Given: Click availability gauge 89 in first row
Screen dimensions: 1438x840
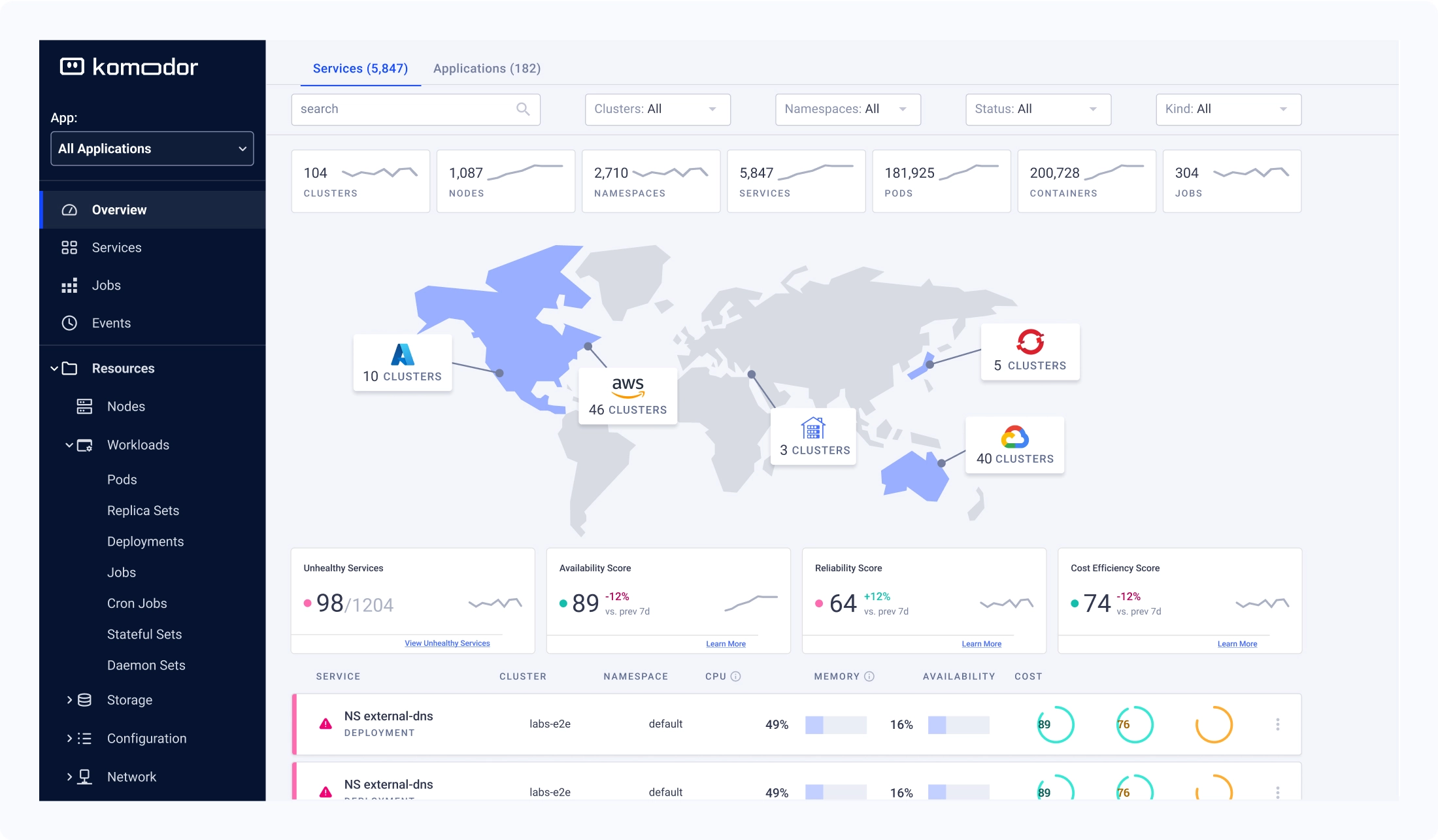Looking at the screenshot, I should click(x=1055, y=724).
